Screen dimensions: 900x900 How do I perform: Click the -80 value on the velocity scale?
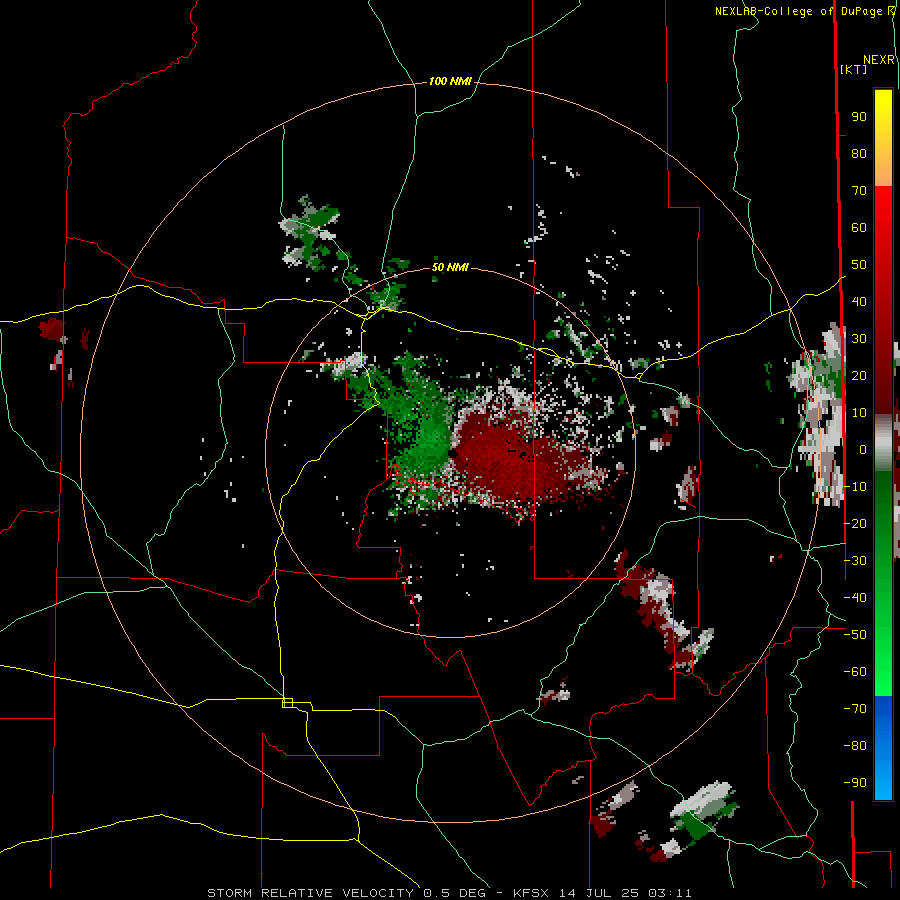pyautogui.click(x=855, y=746)
